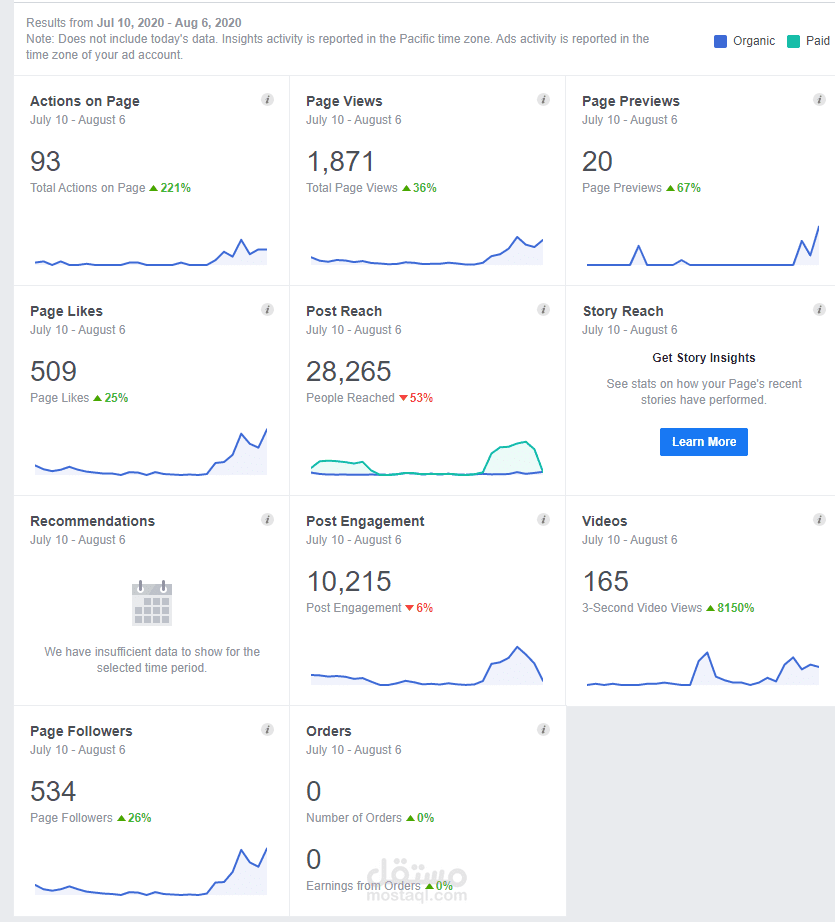
Task: Click the 165 video views value
Action: click(606, 581)
